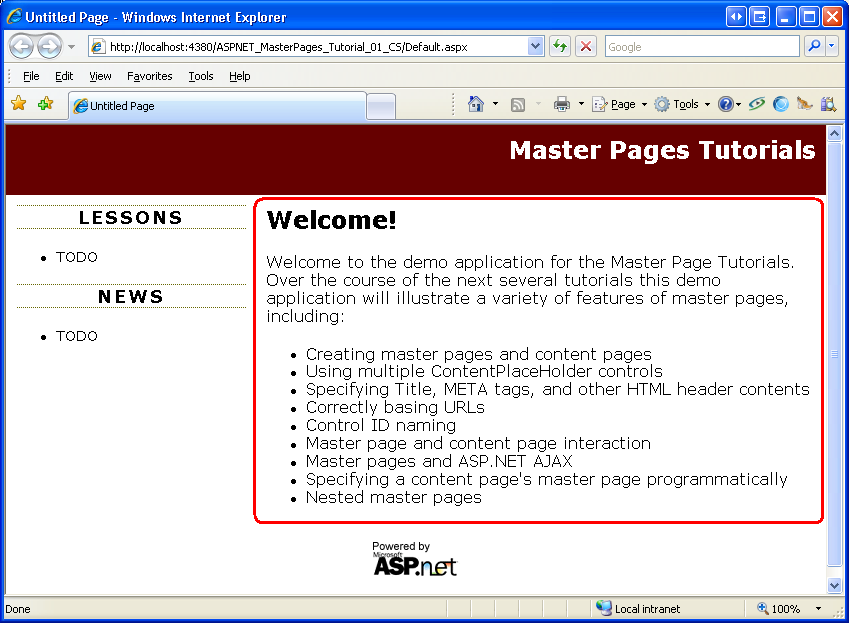
Task: Expand the Print options dropdown arrow
Action: click(581, 104)
